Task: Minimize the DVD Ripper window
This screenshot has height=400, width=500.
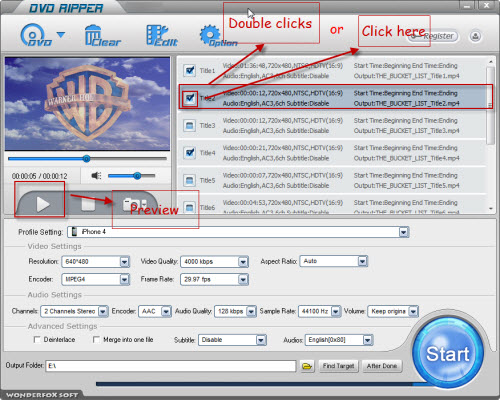Action: click(x=467, y=6)
